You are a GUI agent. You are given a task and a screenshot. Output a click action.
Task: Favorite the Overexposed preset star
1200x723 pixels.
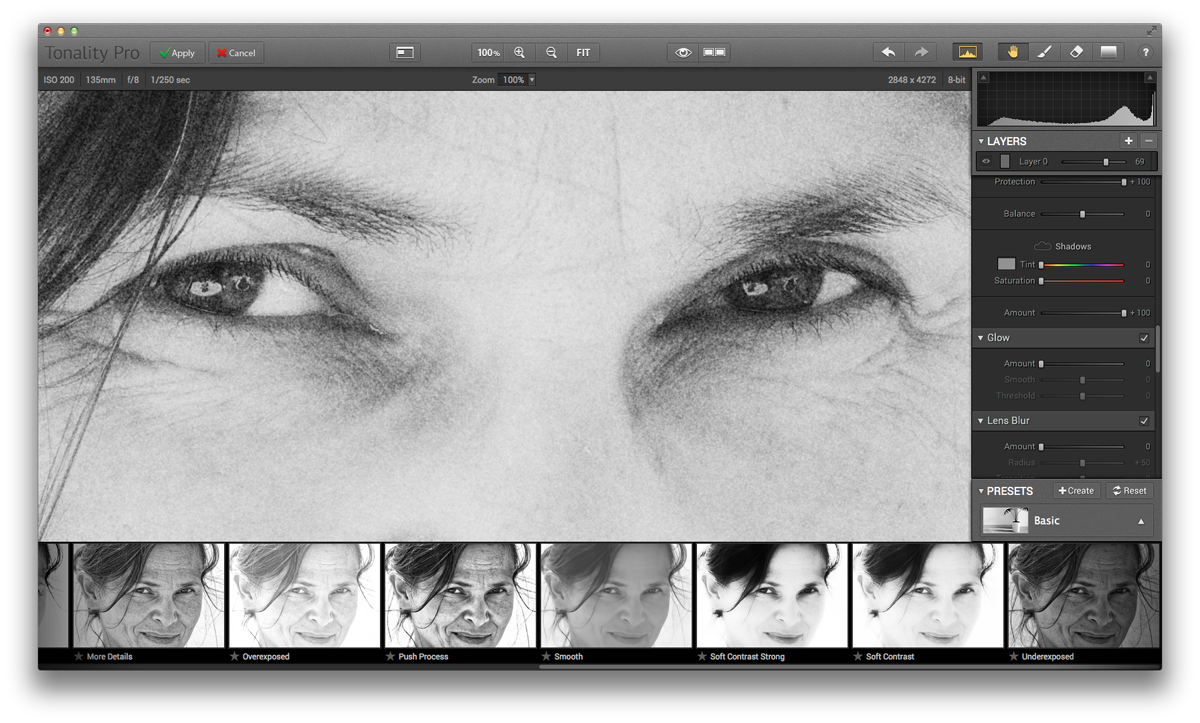[x=235, y=657]
